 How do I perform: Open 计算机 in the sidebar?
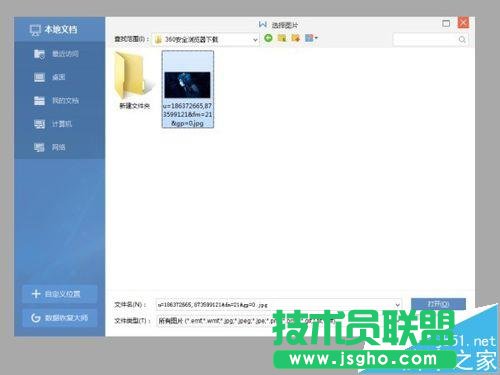pos(53,124)
